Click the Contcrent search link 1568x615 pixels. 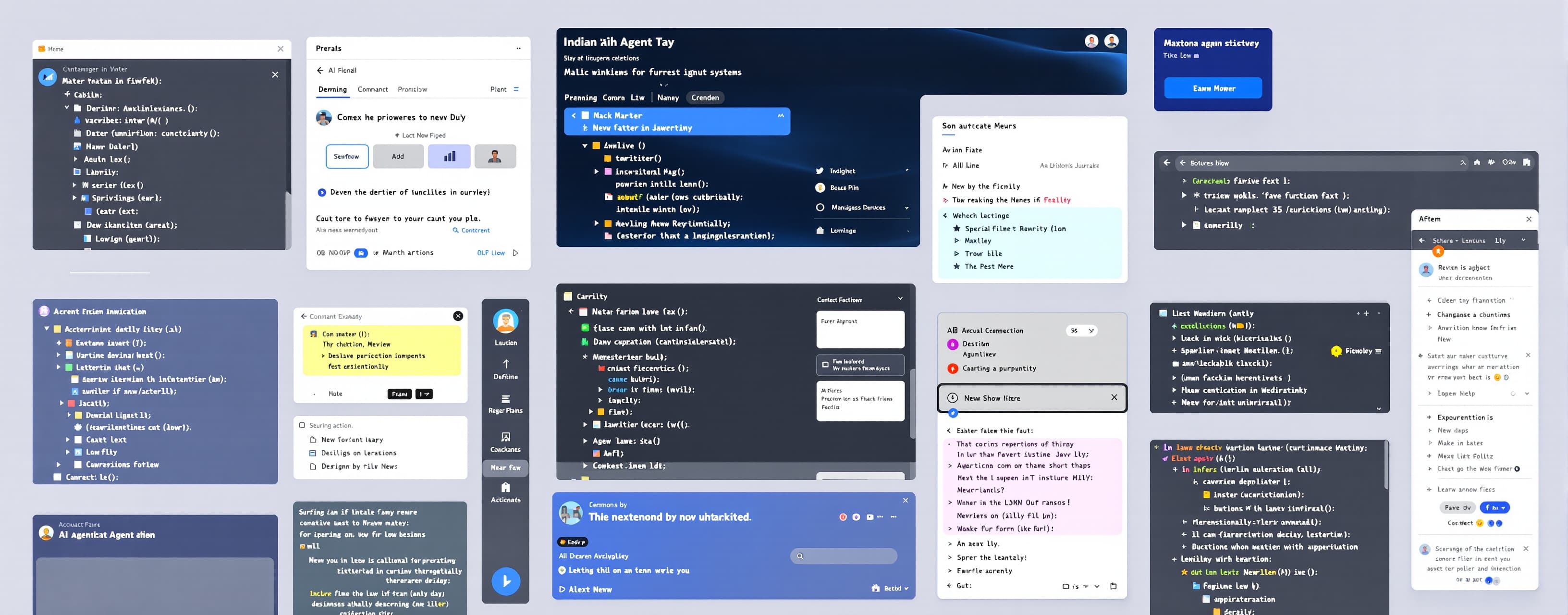click(470, 230)
